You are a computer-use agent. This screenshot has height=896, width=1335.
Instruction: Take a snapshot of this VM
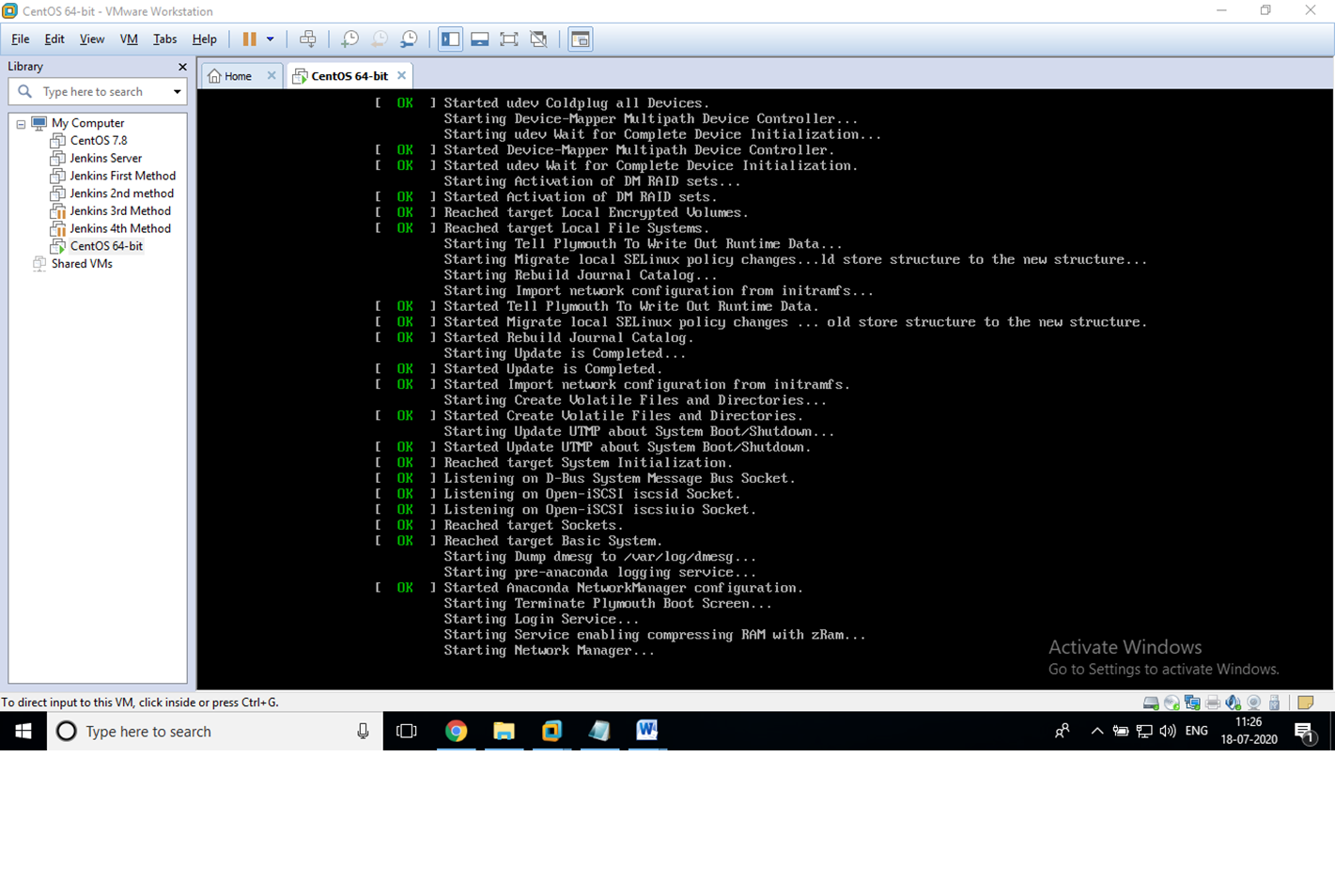(x=349, y=39)
